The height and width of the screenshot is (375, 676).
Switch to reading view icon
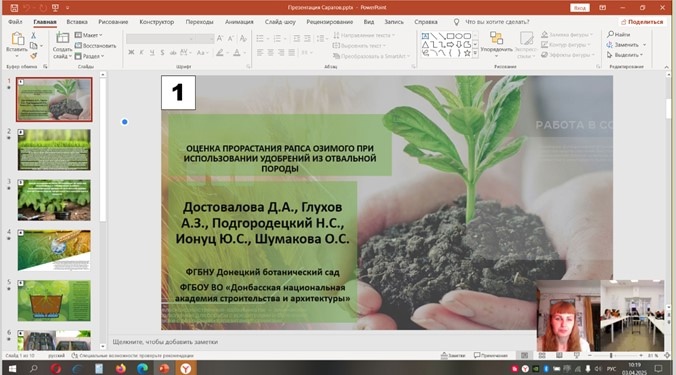click(x=559, y=356)
